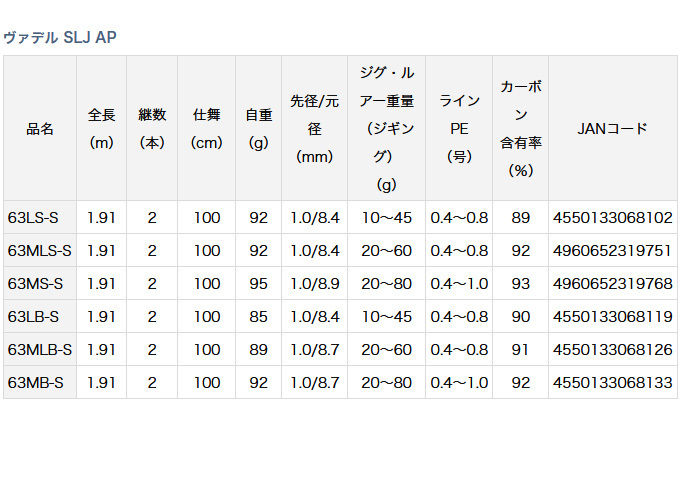The width and height of the screenshot is (680, 478).
Task: Select the 品名 column header
Action: pos(40,128)
